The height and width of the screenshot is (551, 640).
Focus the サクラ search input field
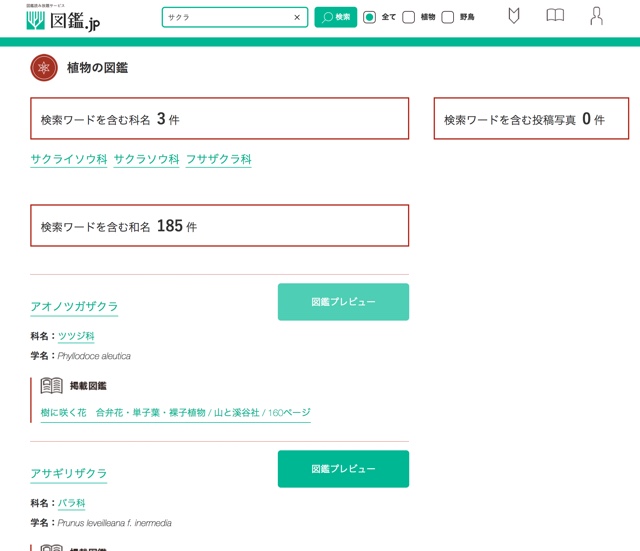227,17
